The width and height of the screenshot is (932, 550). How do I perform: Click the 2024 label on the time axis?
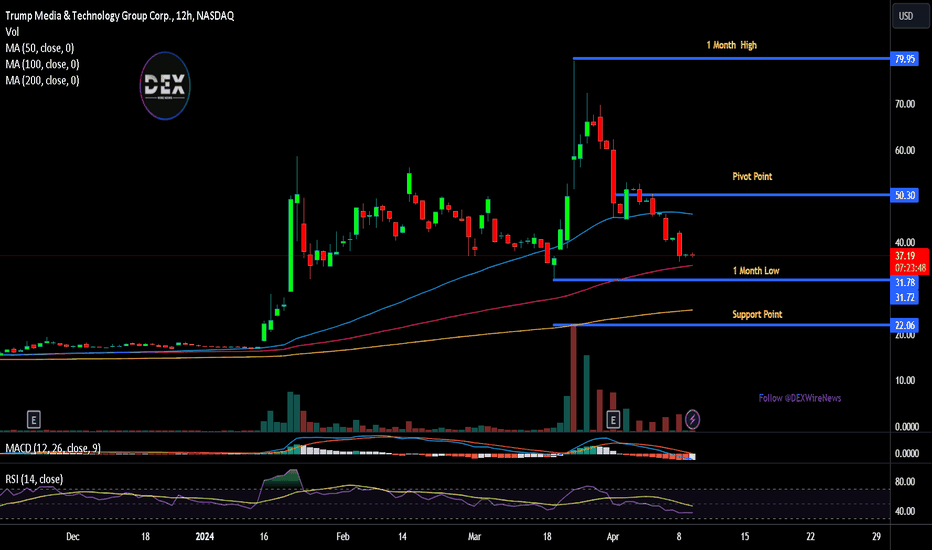click(204, 537)
